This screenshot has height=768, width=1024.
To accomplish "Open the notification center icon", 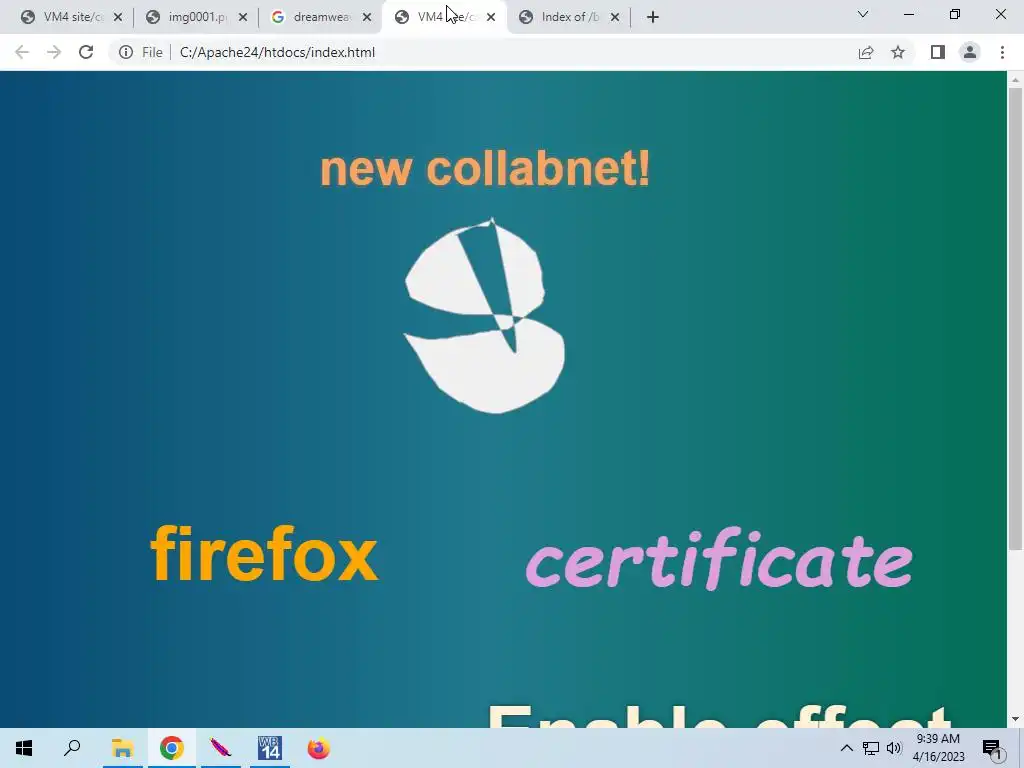I will coord(992,748).
